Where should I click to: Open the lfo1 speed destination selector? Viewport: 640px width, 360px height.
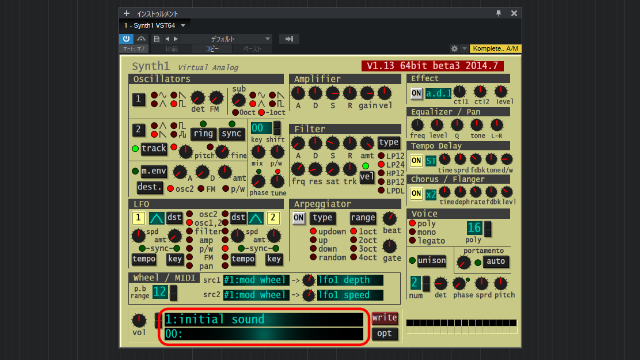point(350,295)
